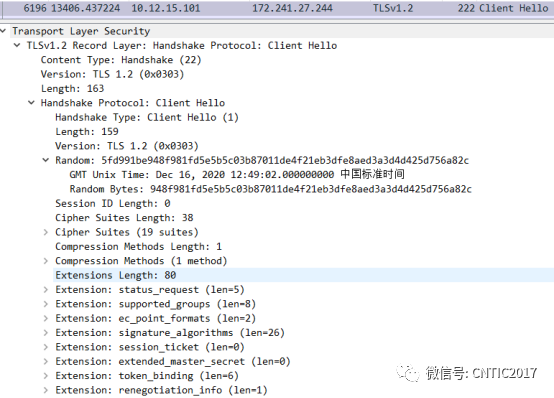The width and height of the screenshot is (554, 398).
Task: Expand Cipher Suites (19 suites)
Action: coord(46,232)
